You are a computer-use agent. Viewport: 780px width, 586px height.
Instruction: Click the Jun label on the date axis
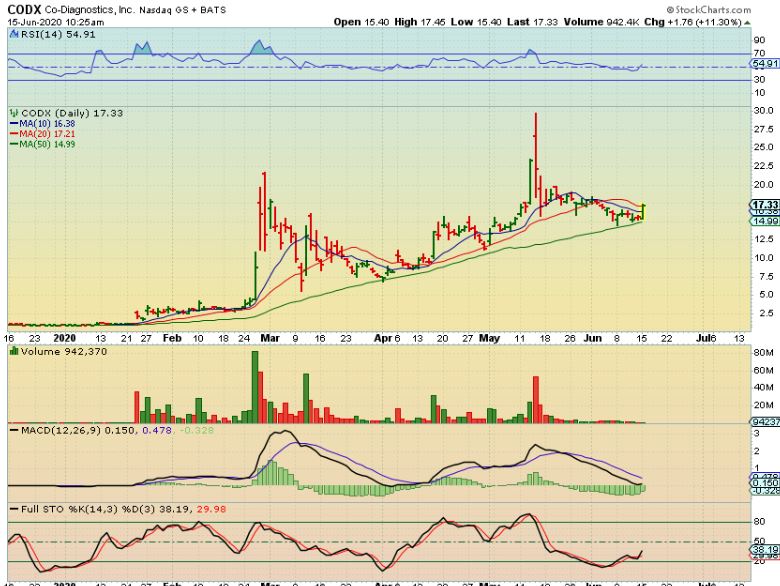coord(592,338)
